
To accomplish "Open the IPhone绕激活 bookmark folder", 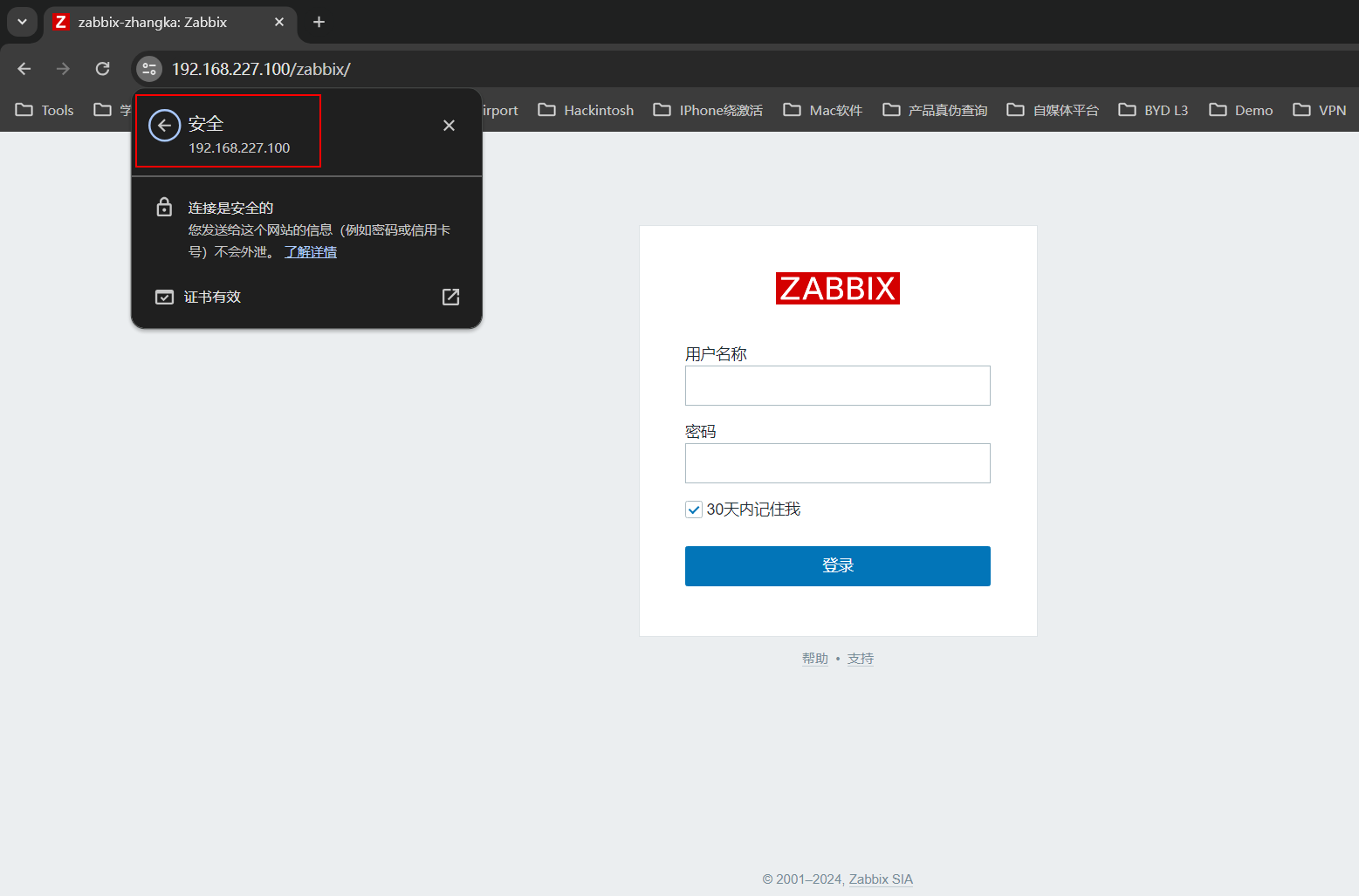I will (708, 110).
